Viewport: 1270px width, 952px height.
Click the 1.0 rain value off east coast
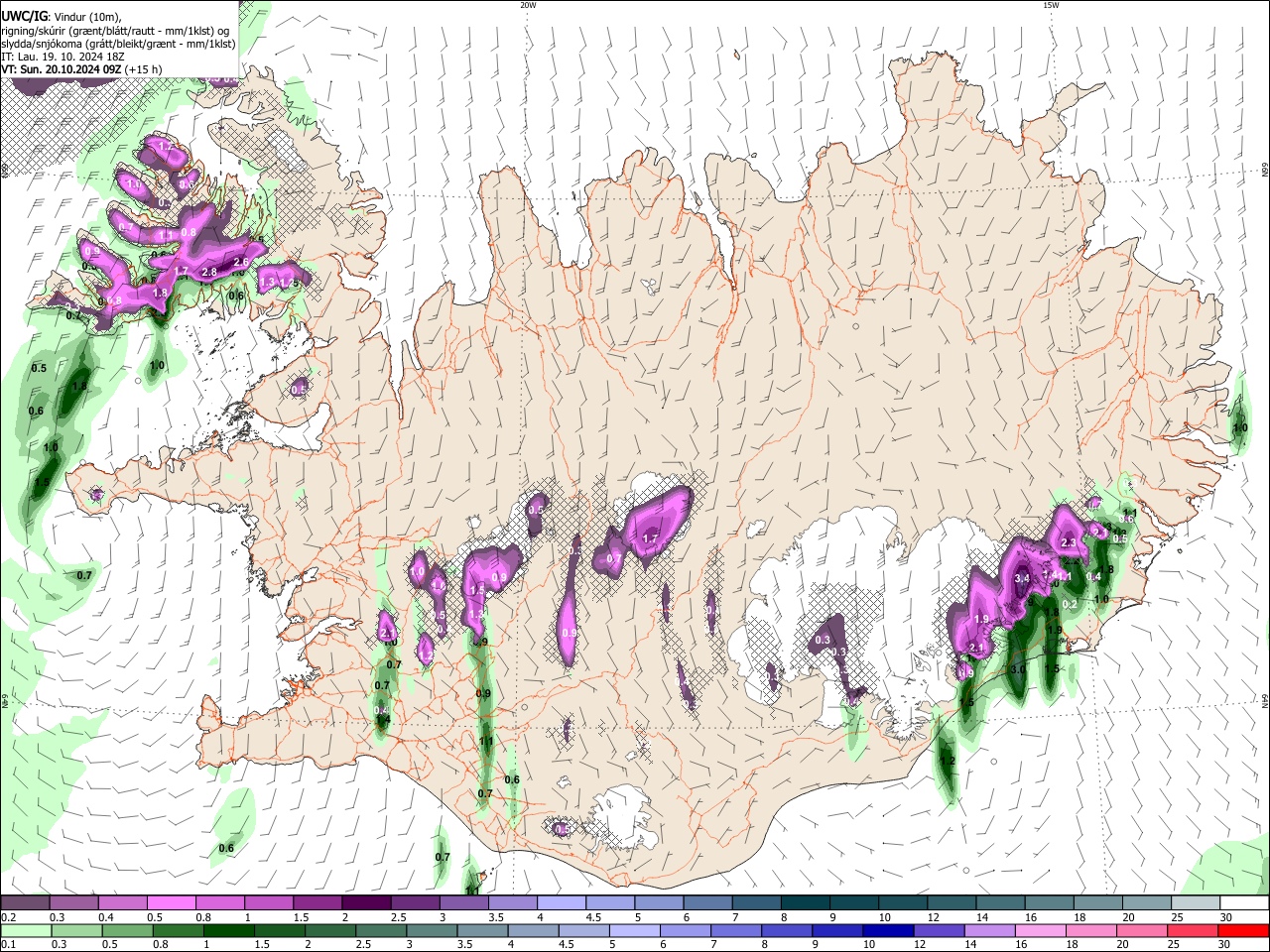(x=1239, y=428)
